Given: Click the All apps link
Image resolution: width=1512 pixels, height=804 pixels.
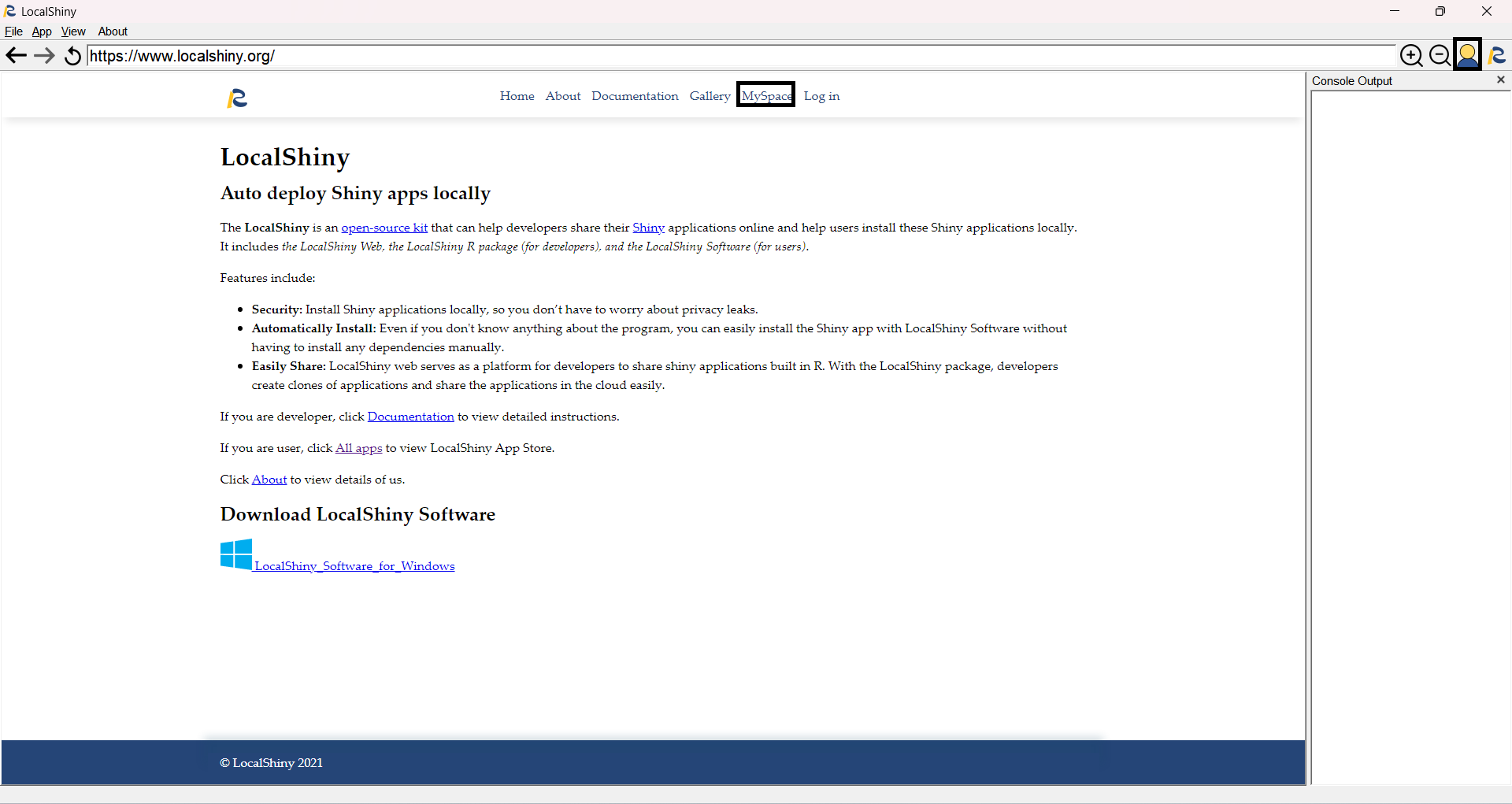Looking at the screenshot, I should (359, 448).
